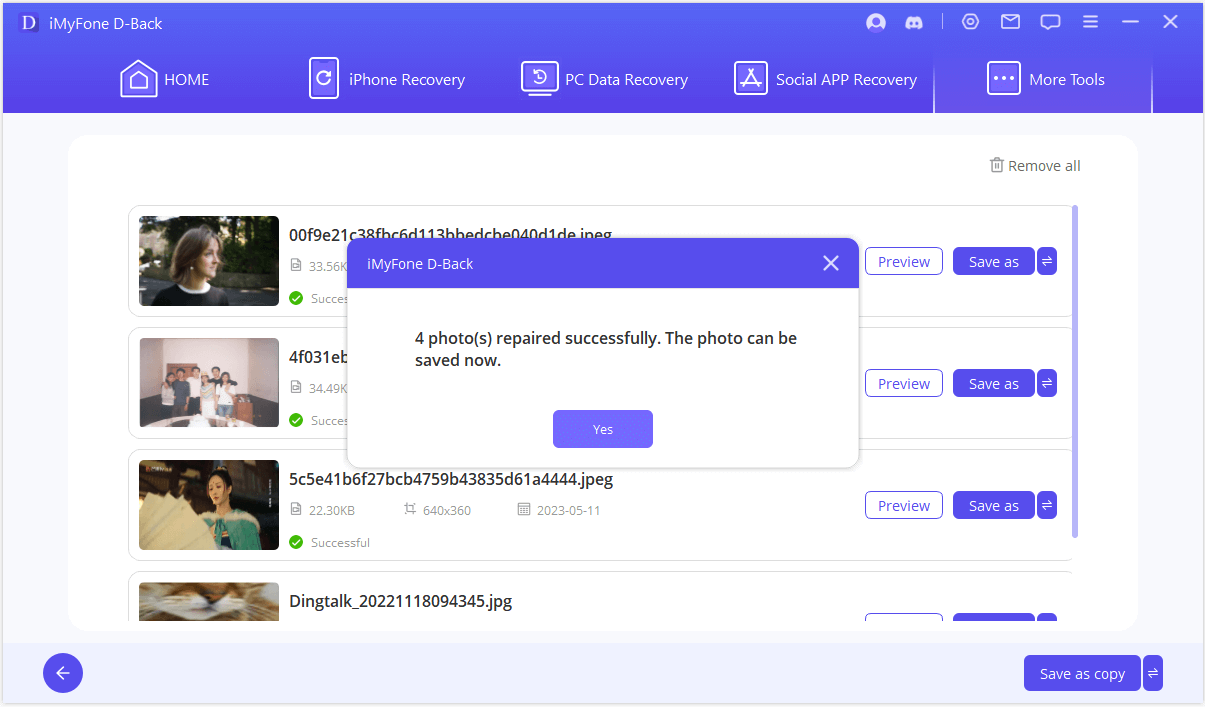
Task: Click the iMyFone D-Back logo icon
Action: (28, 23)
